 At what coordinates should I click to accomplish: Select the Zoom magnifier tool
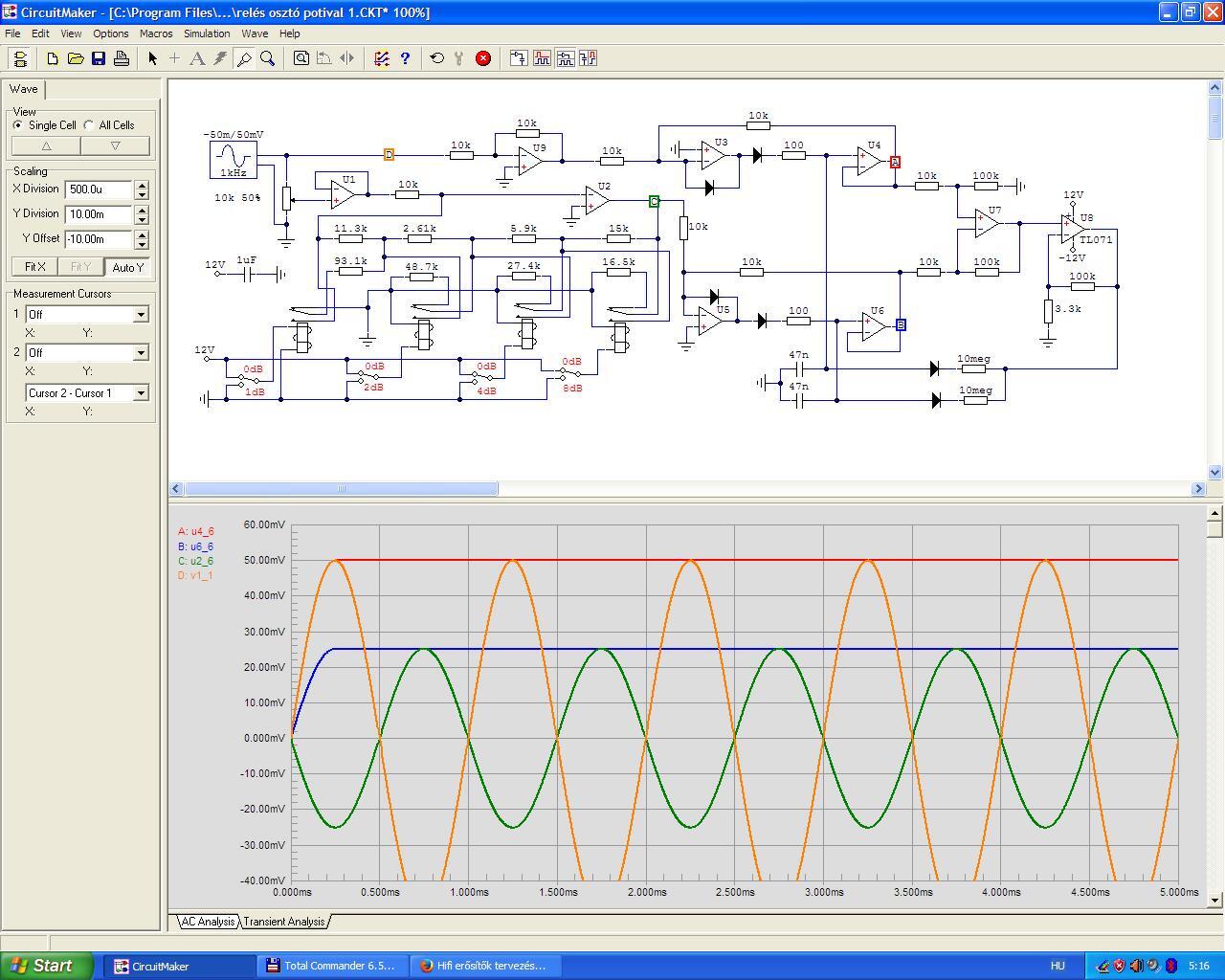tap(268, 58)
